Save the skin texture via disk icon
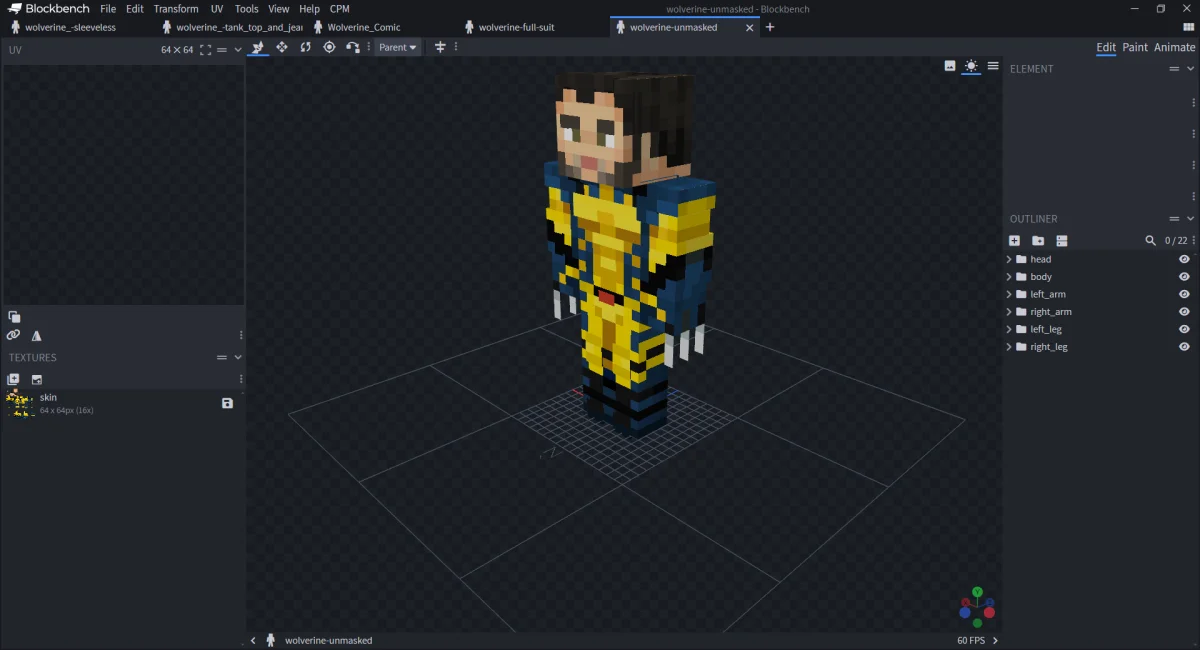 tap(227, 403)
